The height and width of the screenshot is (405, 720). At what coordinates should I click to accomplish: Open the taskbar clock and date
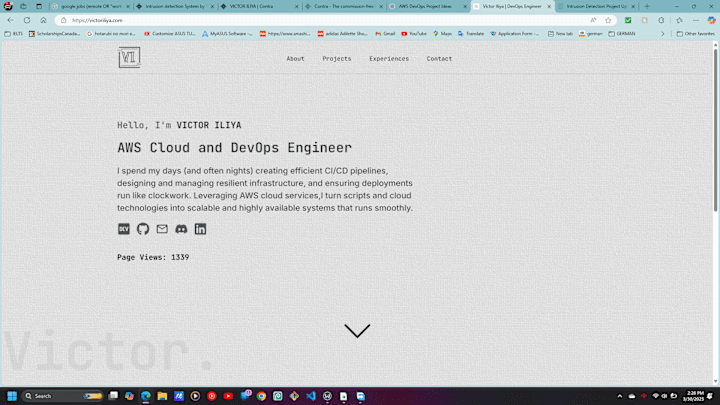tap(694, 396)
